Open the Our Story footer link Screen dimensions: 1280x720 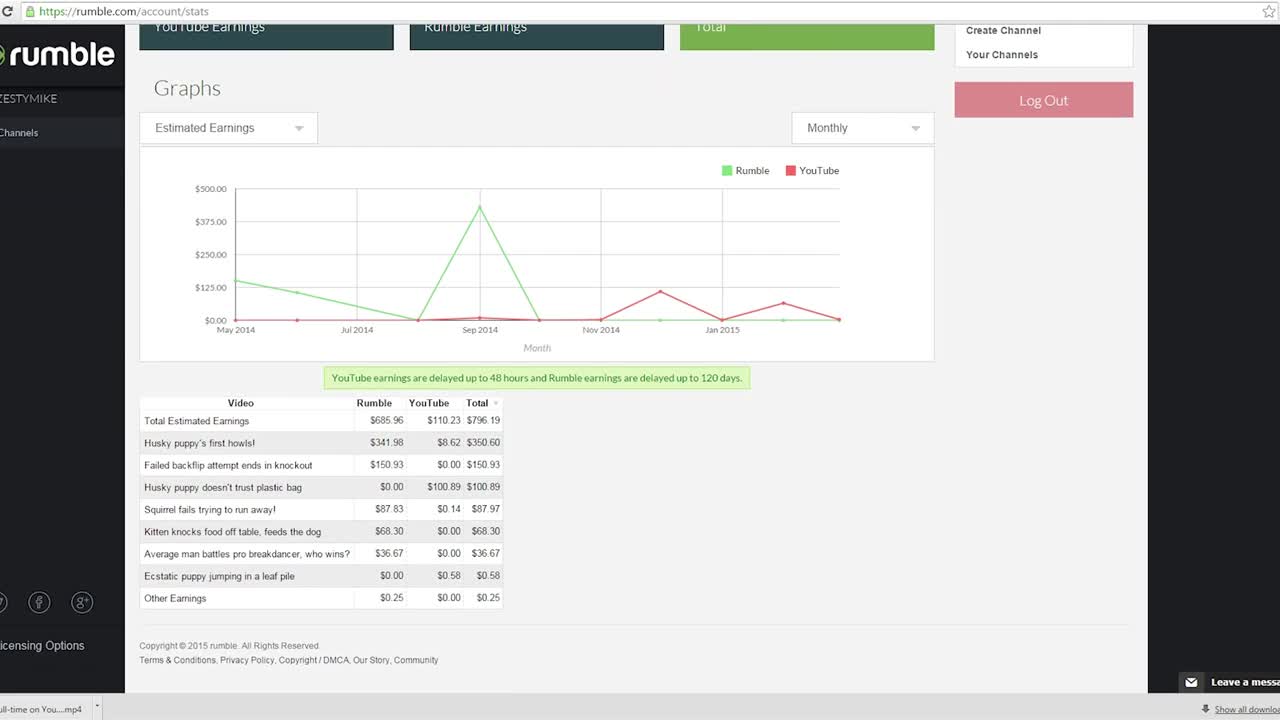(371, 660)
